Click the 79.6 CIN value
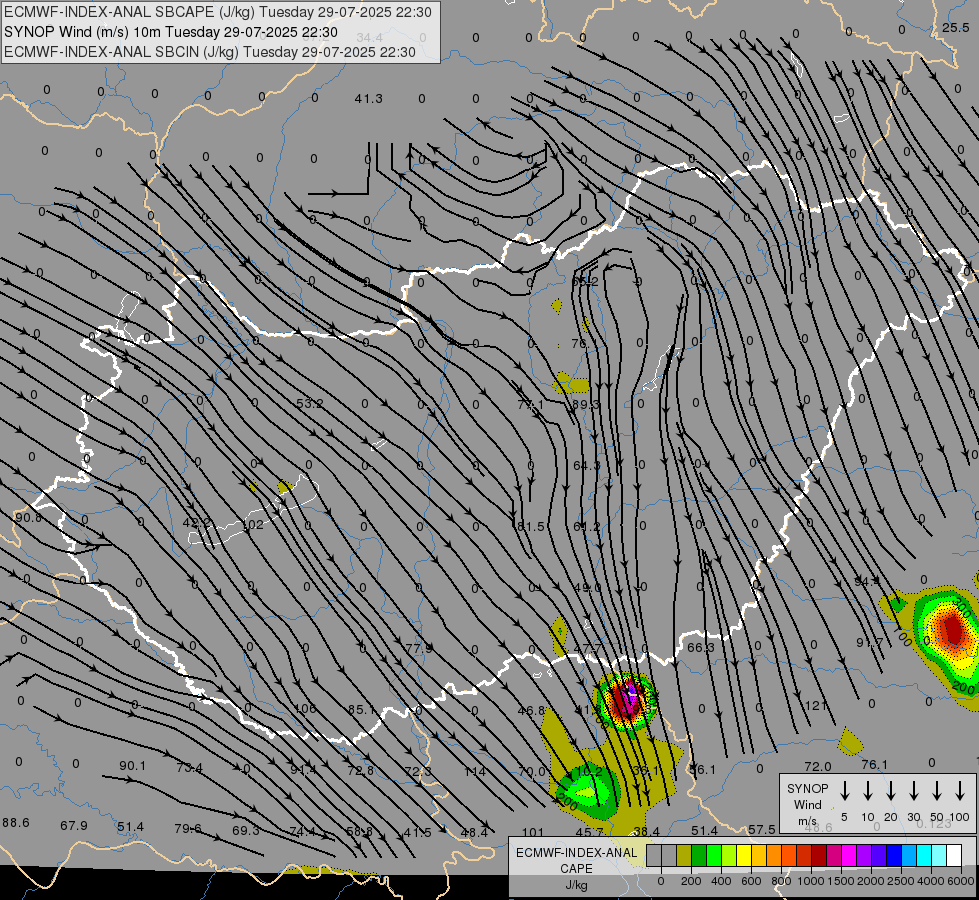Screen dimensions: 979x900 [x=188, y=829]
